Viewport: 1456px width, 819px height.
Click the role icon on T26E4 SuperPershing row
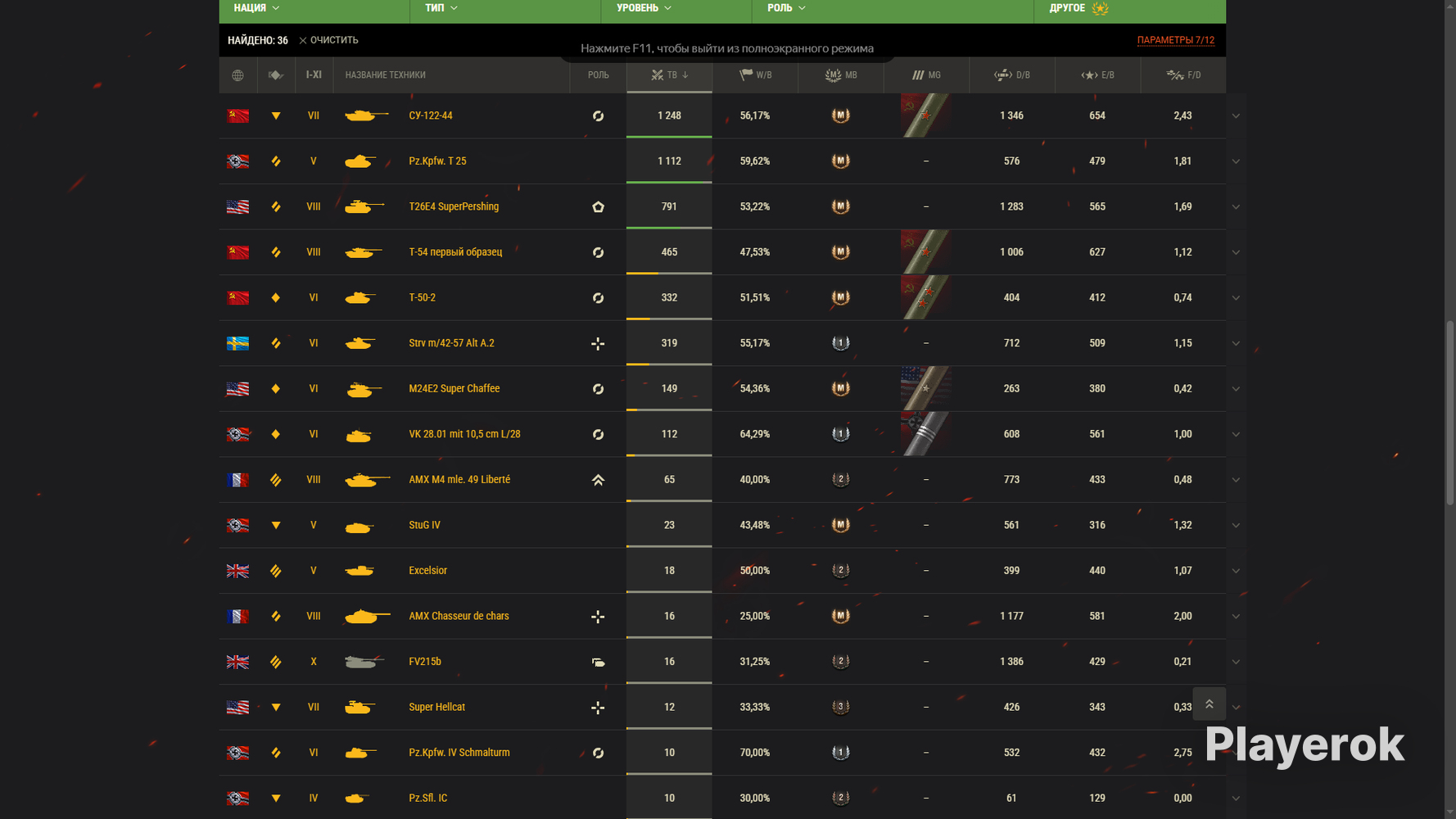coord(598,207)
